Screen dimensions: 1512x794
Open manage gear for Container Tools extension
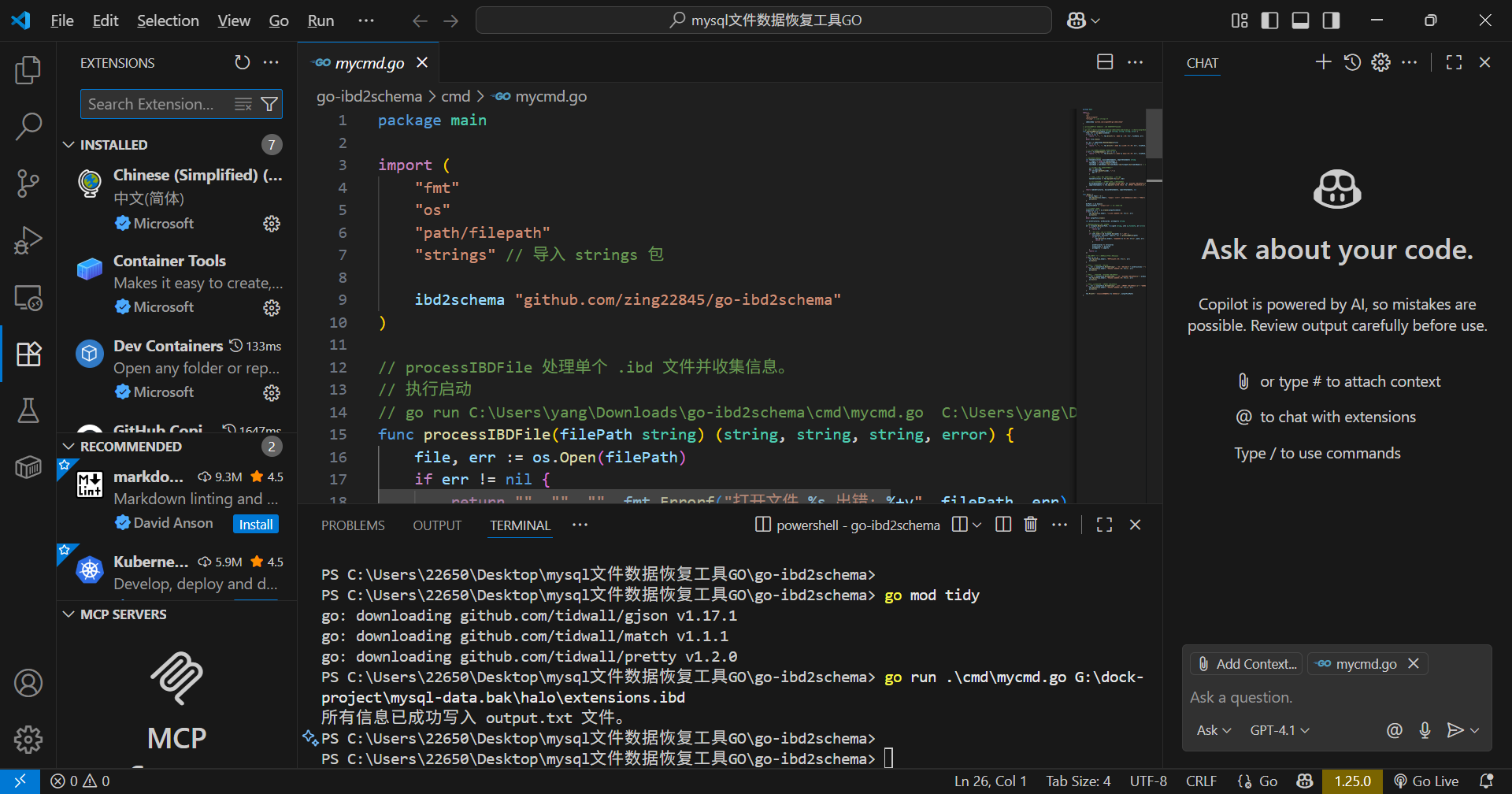(272, 307)
